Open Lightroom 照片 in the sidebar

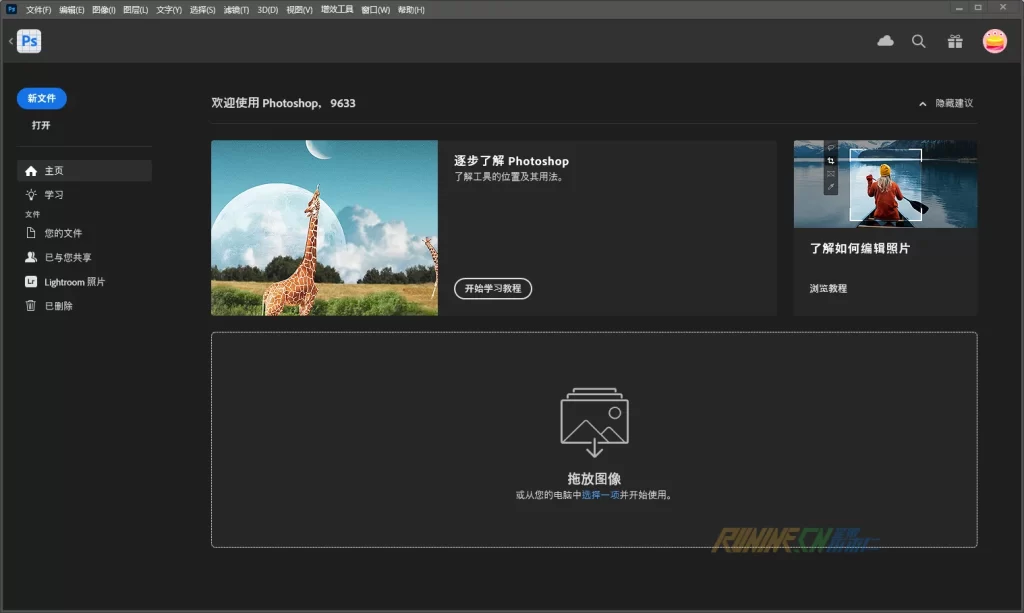click(74, 282)
